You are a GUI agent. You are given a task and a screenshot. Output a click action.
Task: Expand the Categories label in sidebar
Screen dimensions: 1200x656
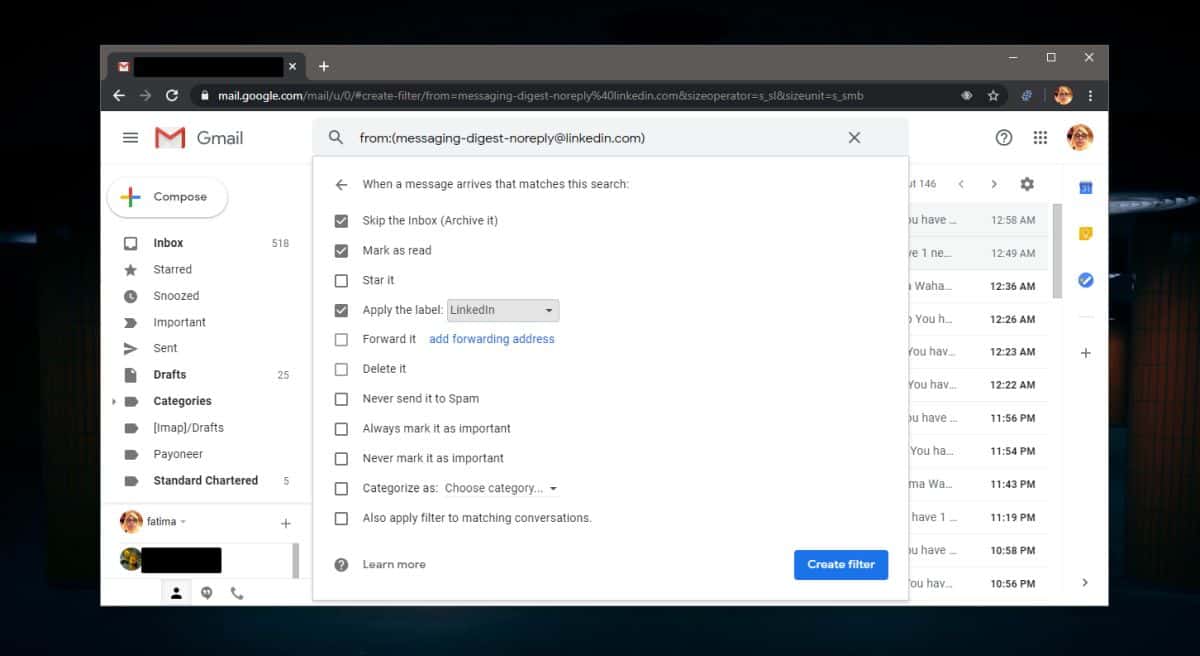tap(114, 401)
